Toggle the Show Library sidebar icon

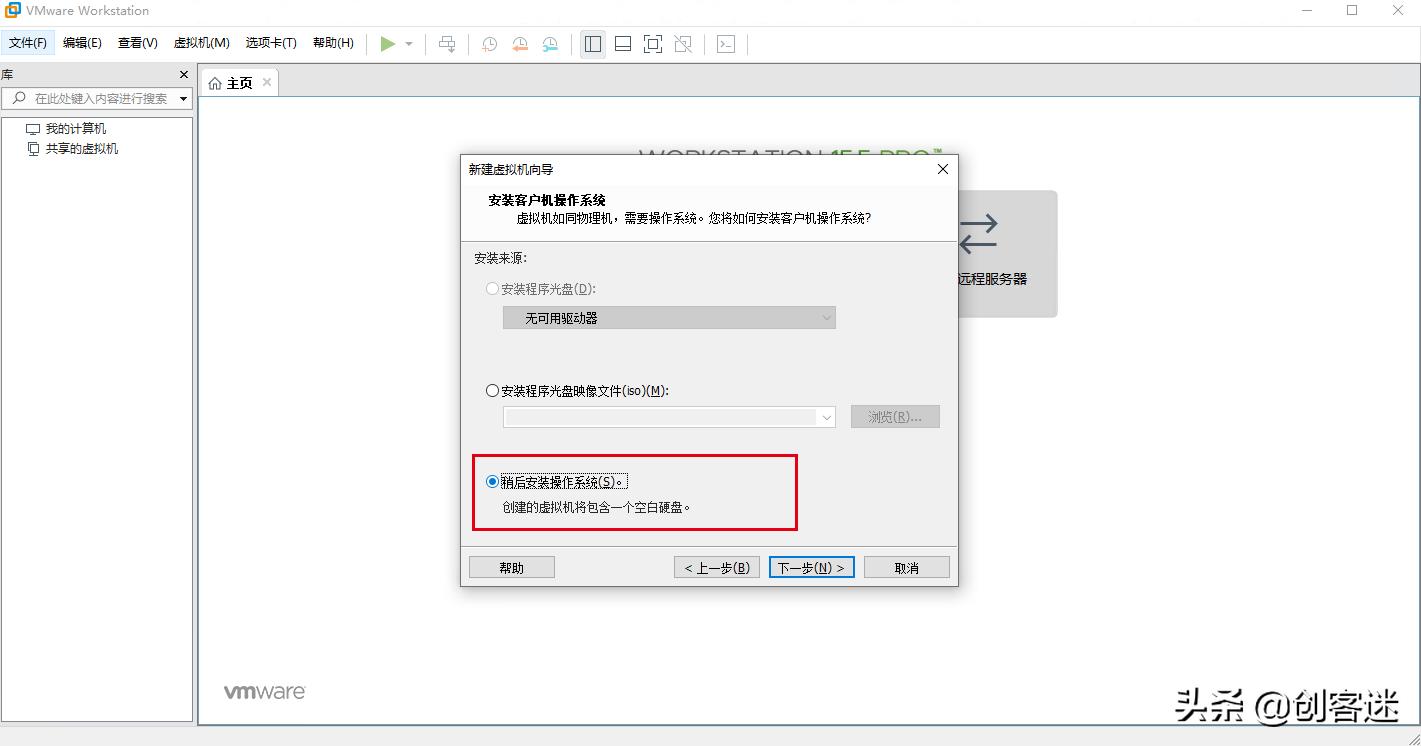click(x=592, y=44)
